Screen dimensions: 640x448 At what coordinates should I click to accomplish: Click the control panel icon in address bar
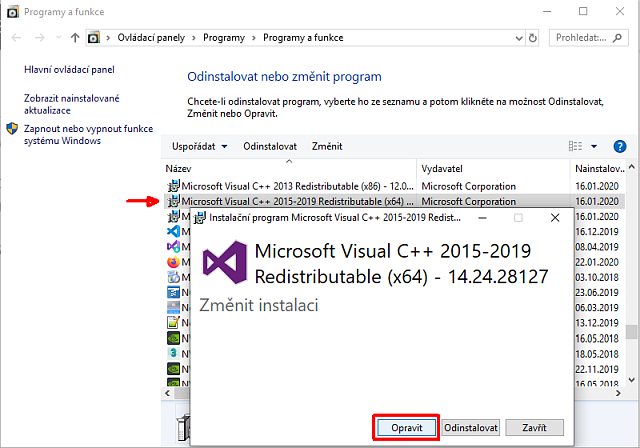click(x=93, y=38)
